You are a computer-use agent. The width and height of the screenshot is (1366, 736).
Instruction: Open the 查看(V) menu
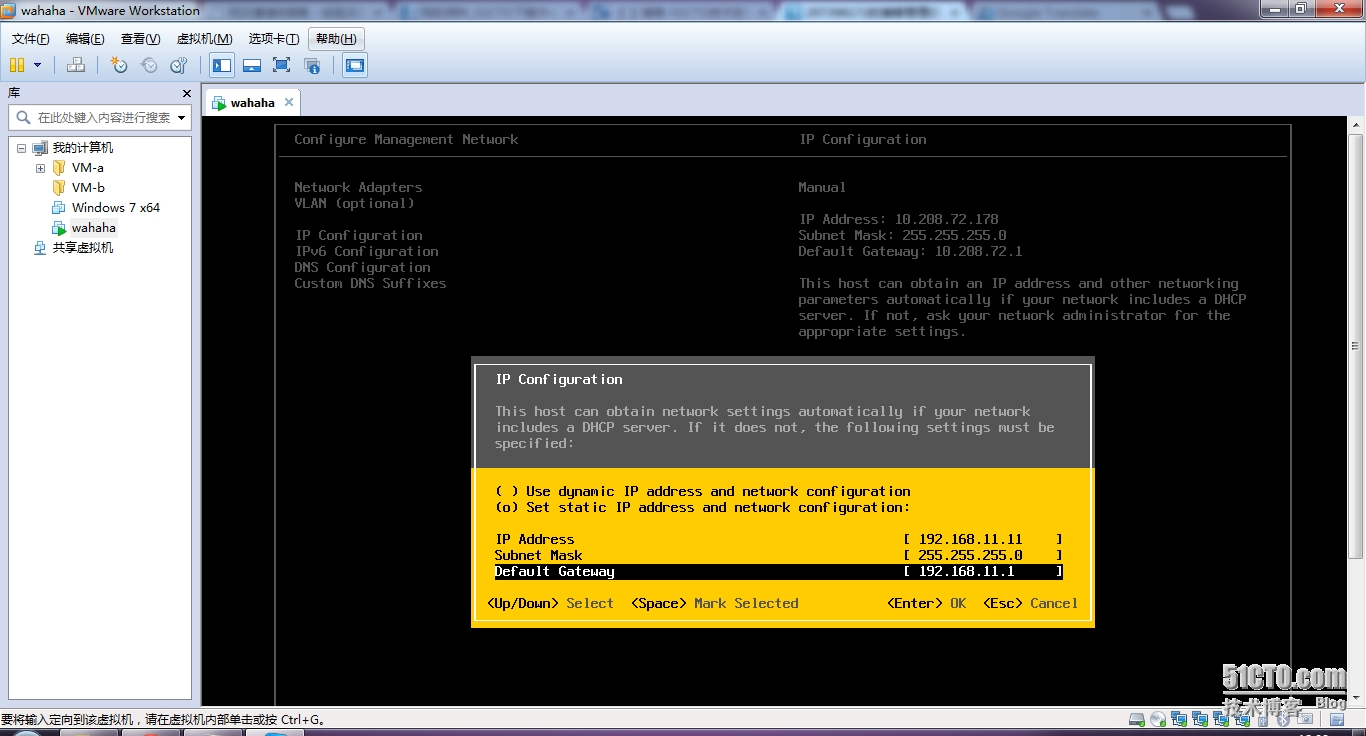pos(140,39)
